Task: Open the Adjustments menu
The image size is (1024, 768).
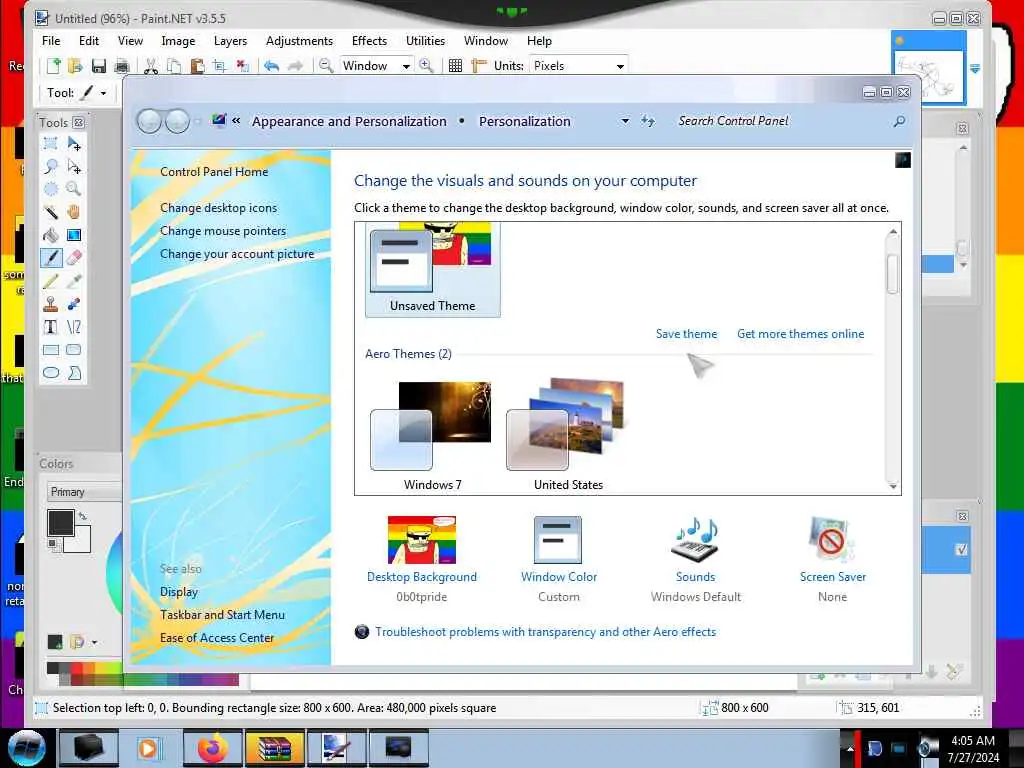Action: pos(299,40)
